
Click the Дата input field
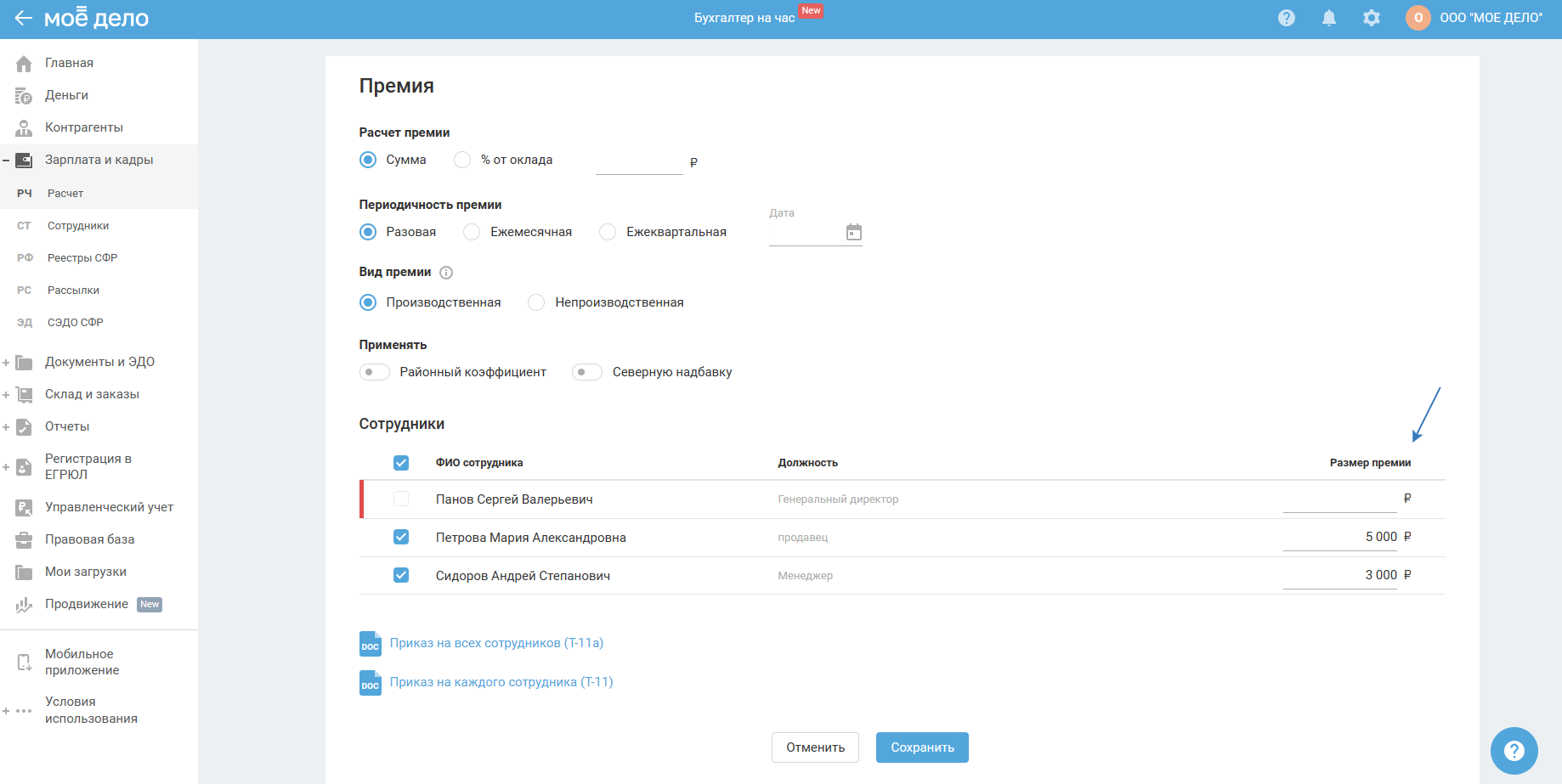click(806, 233)
